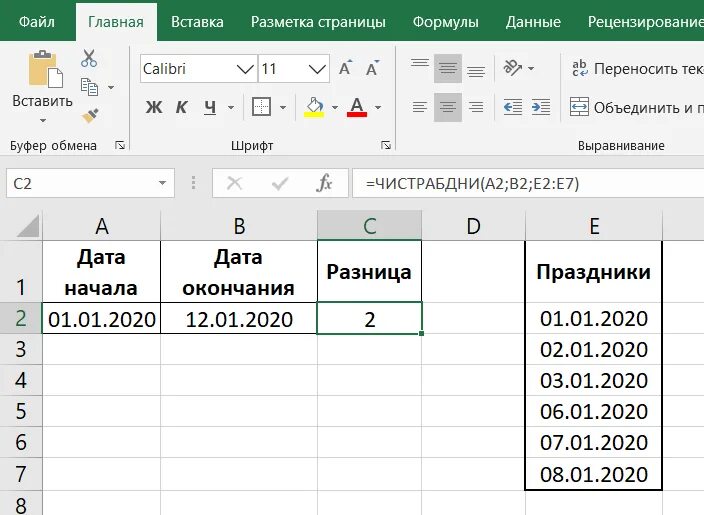Viewport: 704px width, 515px height.
Task: Click the Вставить paste label
Action: 42,101
